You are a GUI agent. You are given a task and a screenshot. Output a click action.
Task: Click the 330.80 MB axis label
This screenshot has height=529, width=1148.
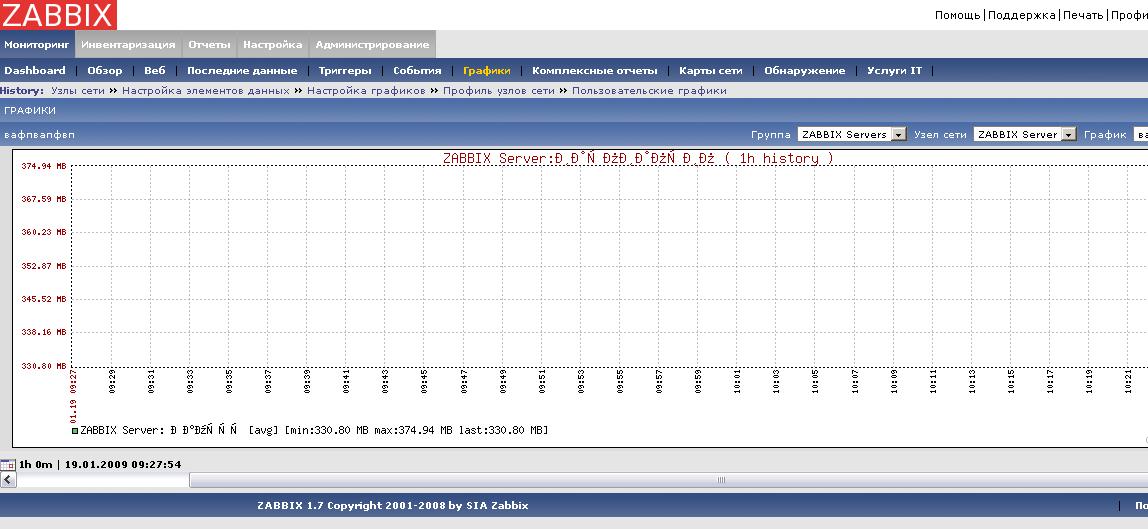(43, 366)
